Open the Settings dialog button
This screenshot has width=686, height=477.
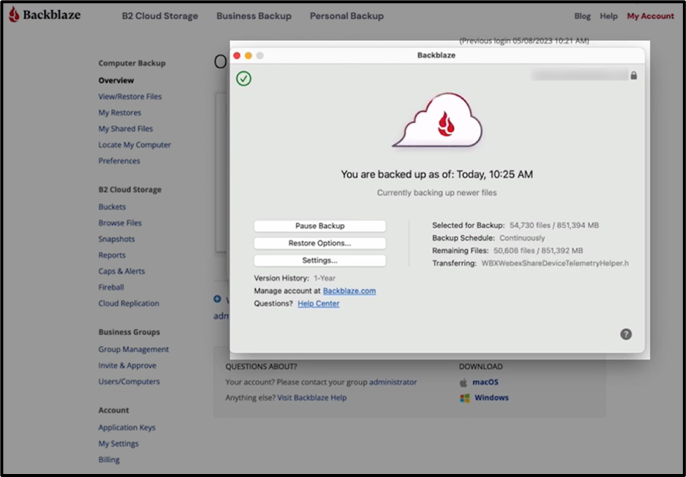point(320,260)
